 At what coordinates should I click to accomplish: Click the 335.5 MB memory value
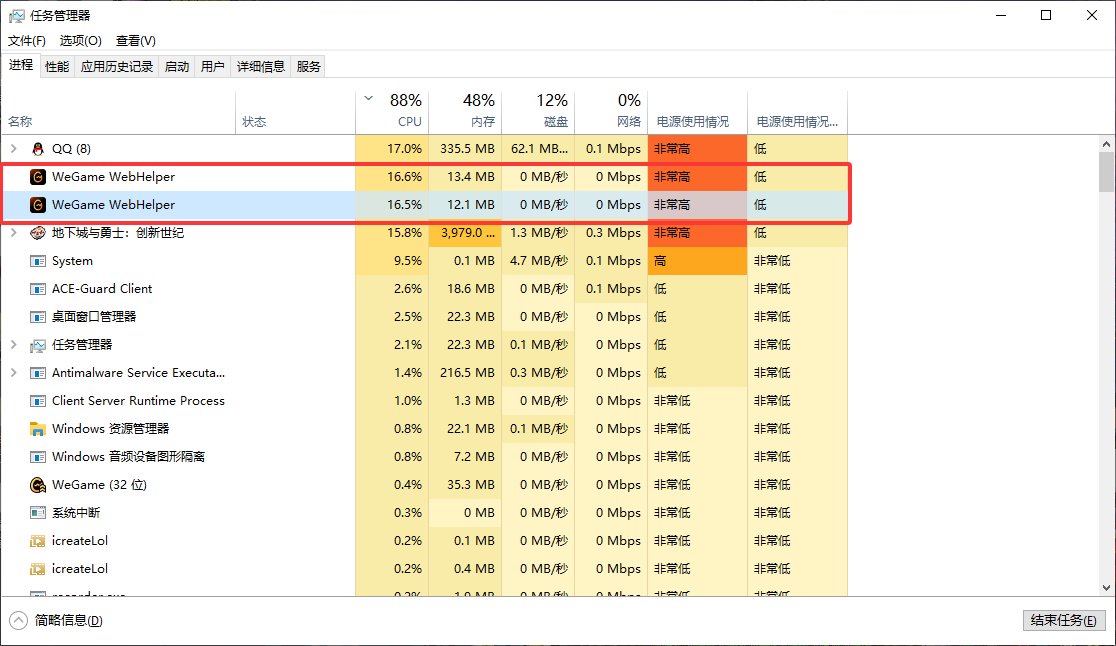pyautogui.click(x=467, y=149)
